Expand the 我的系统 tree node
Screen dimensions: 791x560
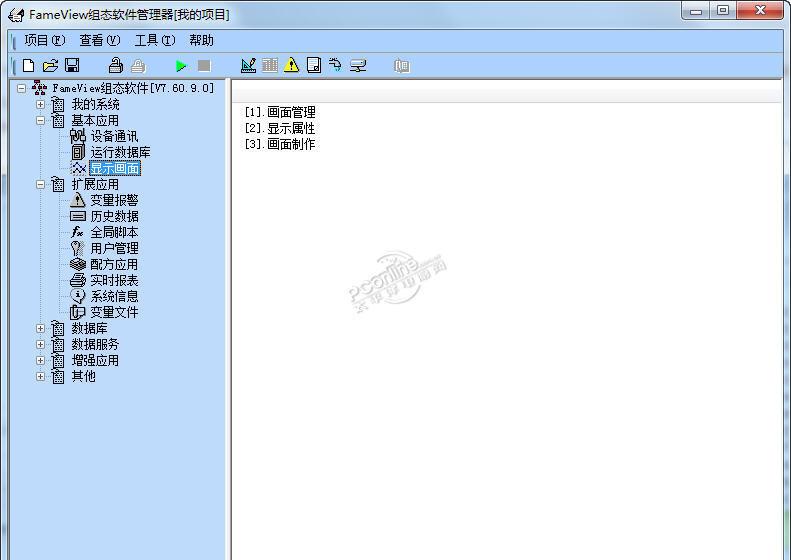[40, 104]
